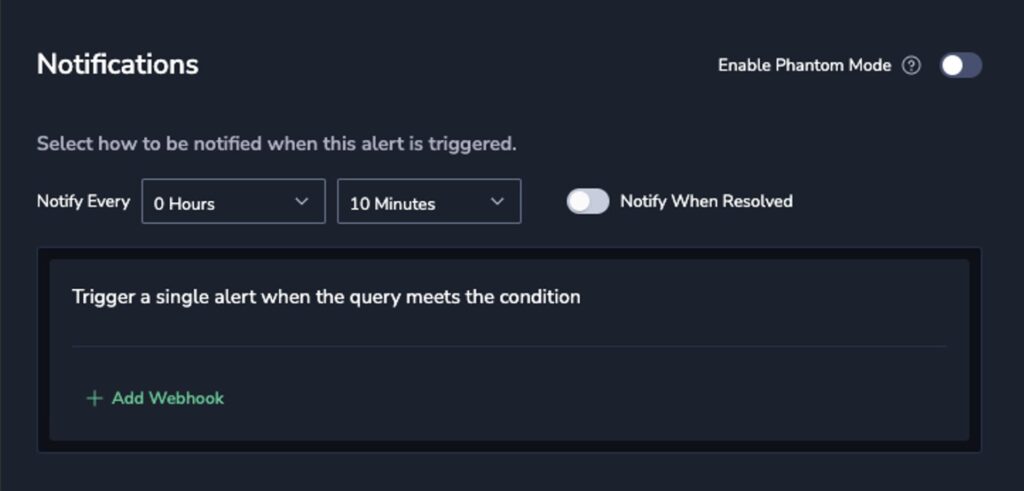This screenshot has height=491, width=1024.
Task: Click the Phantom Mode help question-mark icon
Action: click(x=912, y=65)
